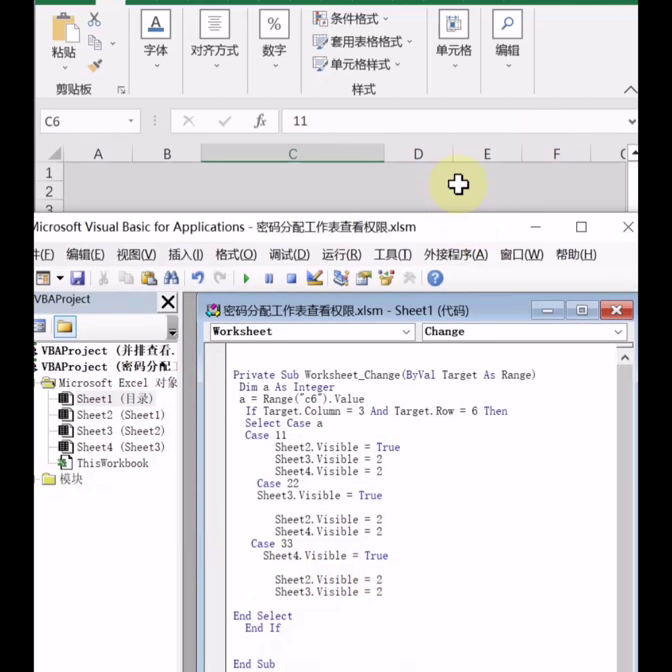This screenshot has width=672, height=672.
Task: Open the Number (数字) percent icon
Action: click(274, 24)
